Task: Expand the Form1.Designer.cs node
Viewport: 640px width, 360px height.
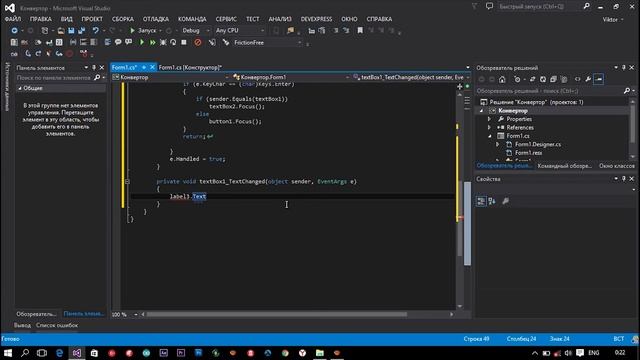Action: (498, 144)
